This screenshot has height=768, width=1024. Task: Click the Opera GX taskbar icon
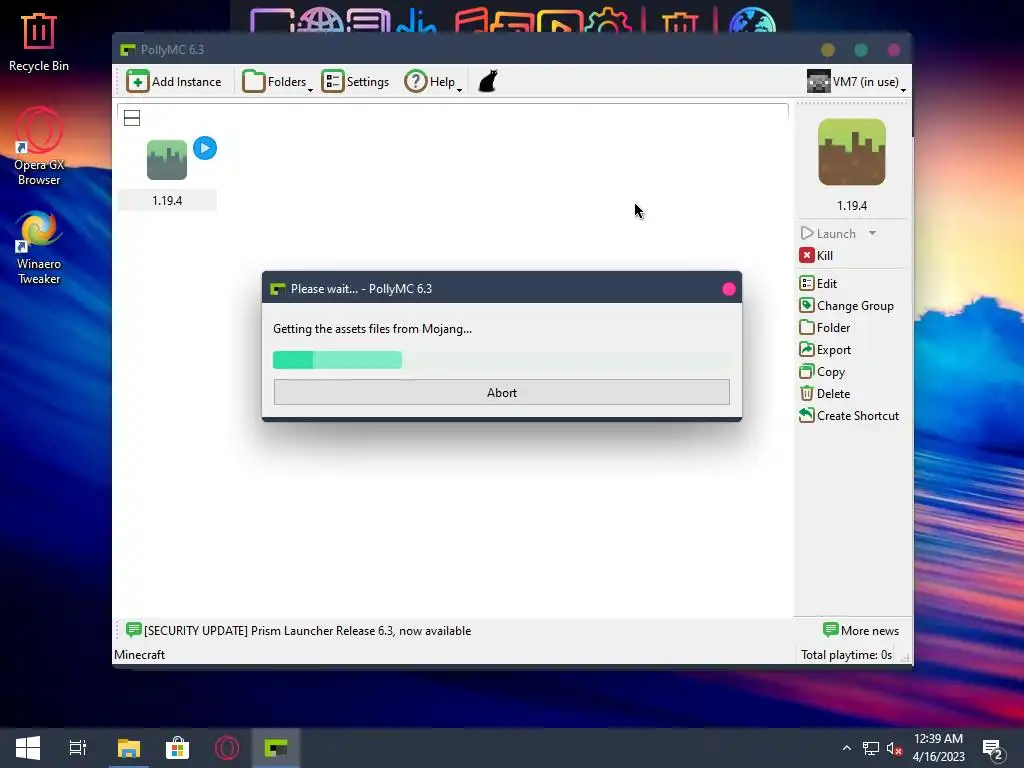coord(227,748)
